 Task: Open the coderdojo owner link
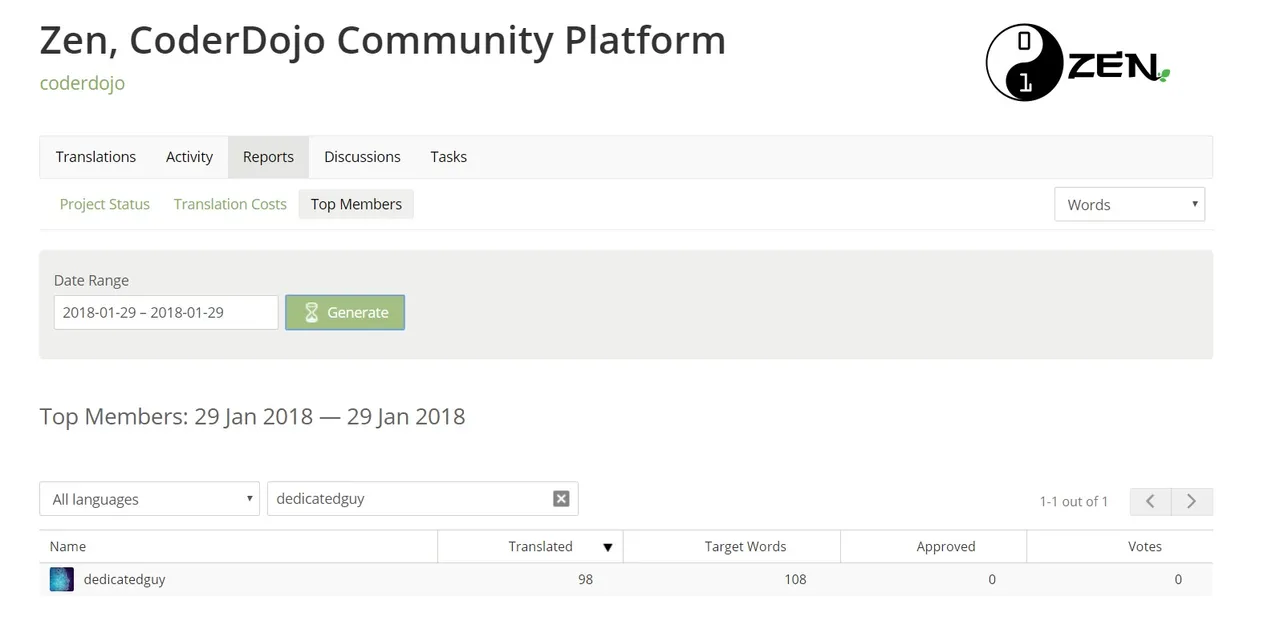point(82,83)
